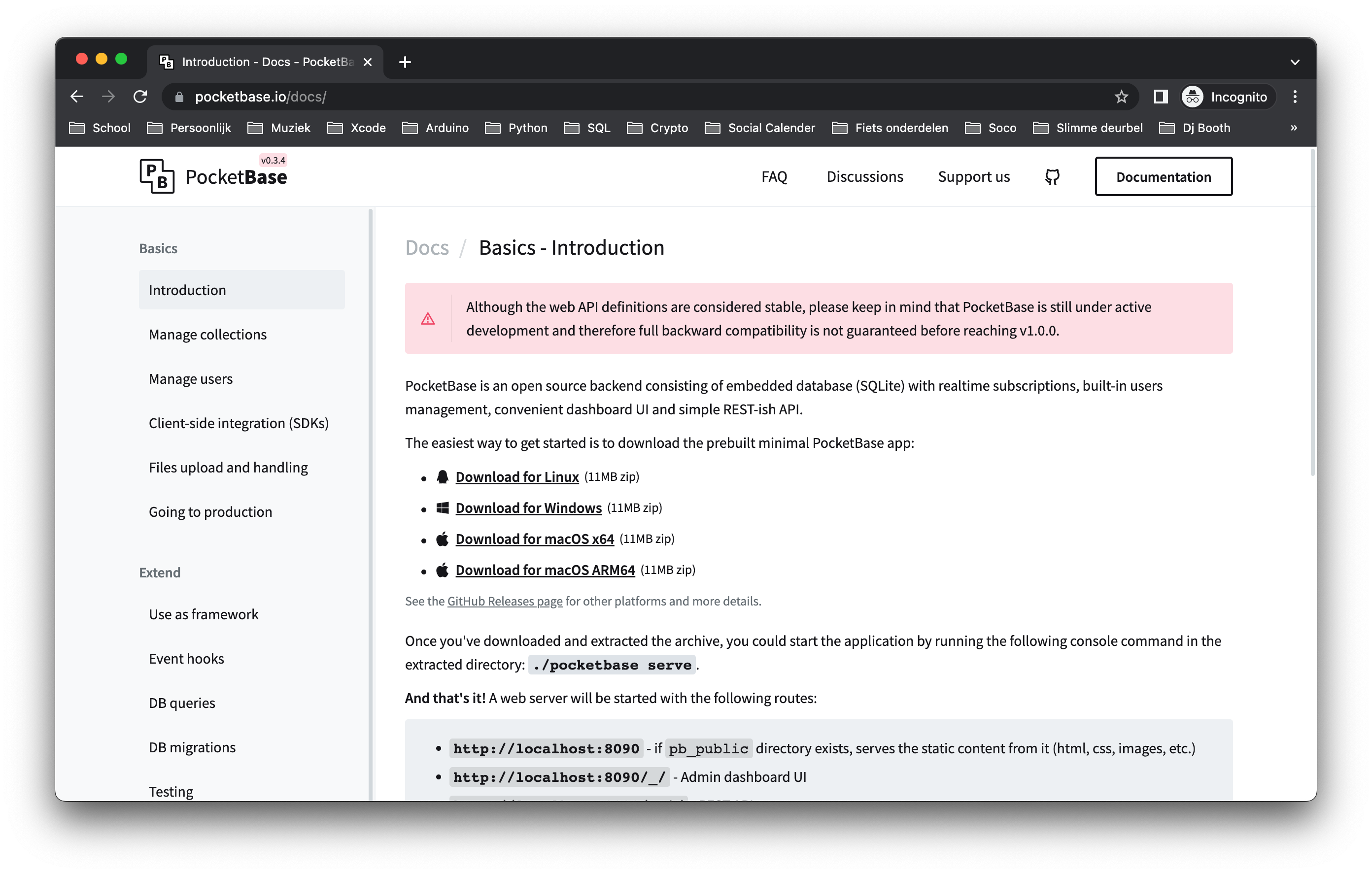
Task: Select the Introduction - Docs browser tab
Action: pos(265,62)
